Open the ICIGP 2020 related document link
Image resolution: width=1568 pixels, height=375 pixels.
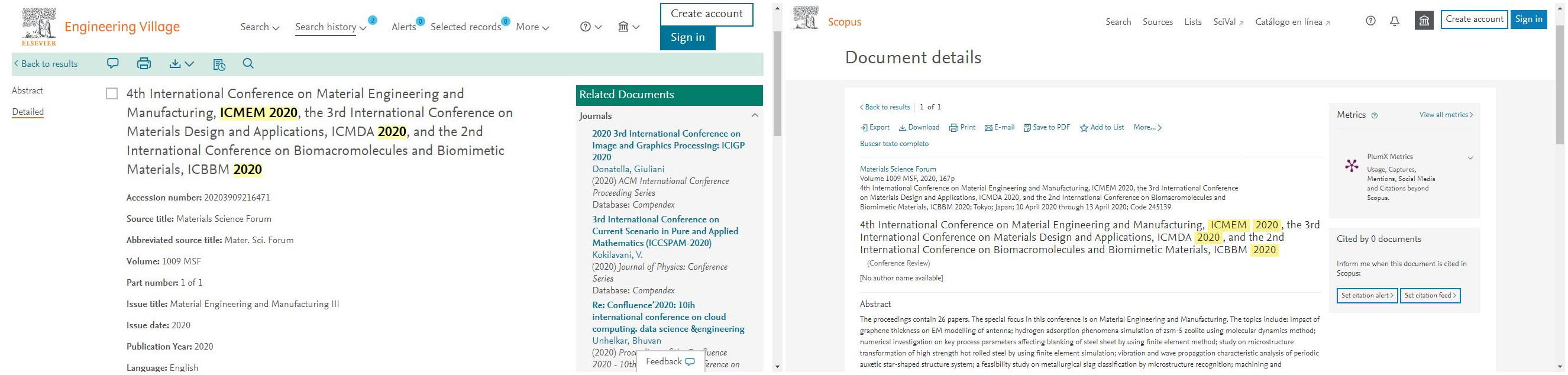point(668,146)
